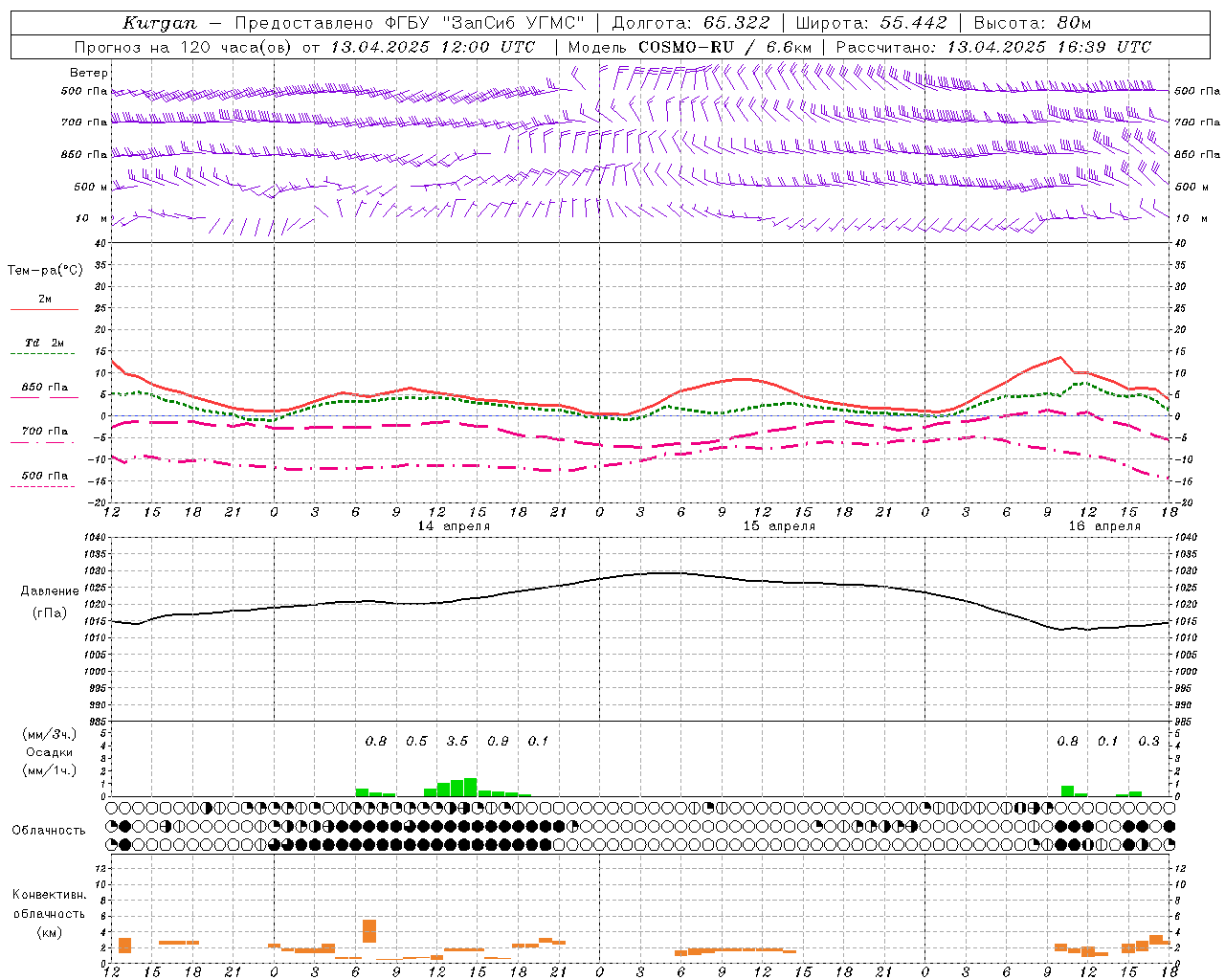Click the "14 апреля" date label

coord(454,526)
